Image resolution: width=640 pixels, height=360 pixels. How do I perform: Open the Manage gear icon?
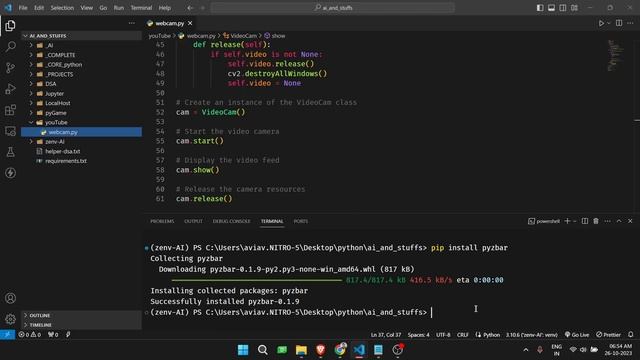coord(10,319)
